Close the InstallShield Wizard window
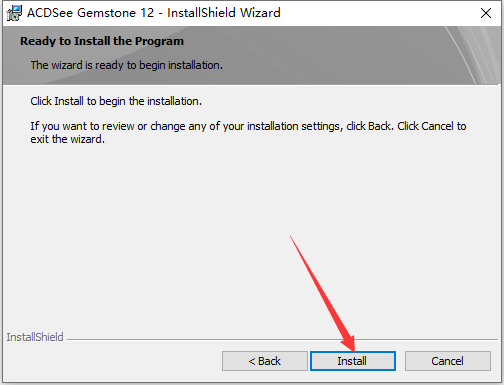Screen dimensions: 504x385 click(x=486, y=13)
